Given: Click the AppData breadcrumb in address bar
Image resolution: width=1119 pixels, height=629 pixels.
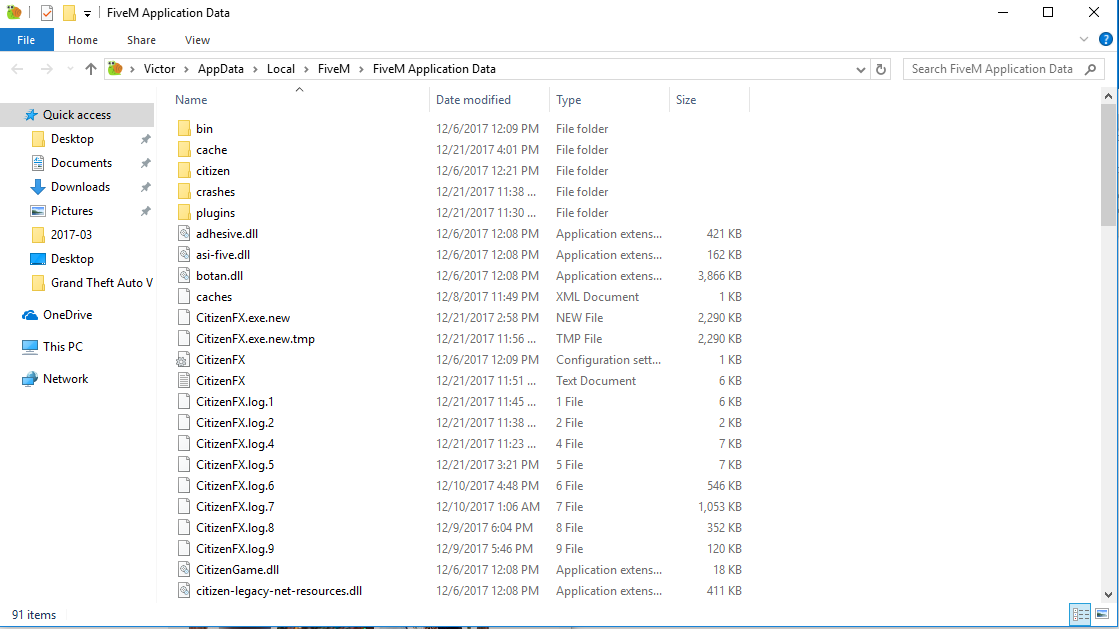Looking at the screenshot, I should pyautogui.click(x=221, y=69).
